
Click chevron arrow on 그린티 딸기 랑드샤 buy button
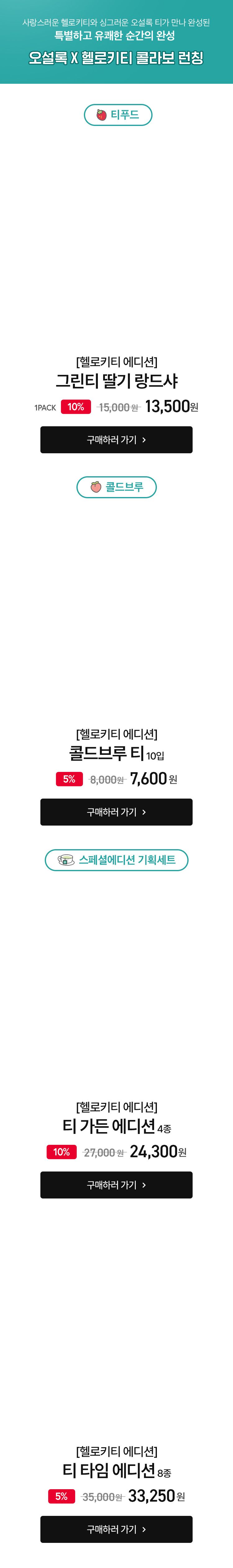[144, 440]
